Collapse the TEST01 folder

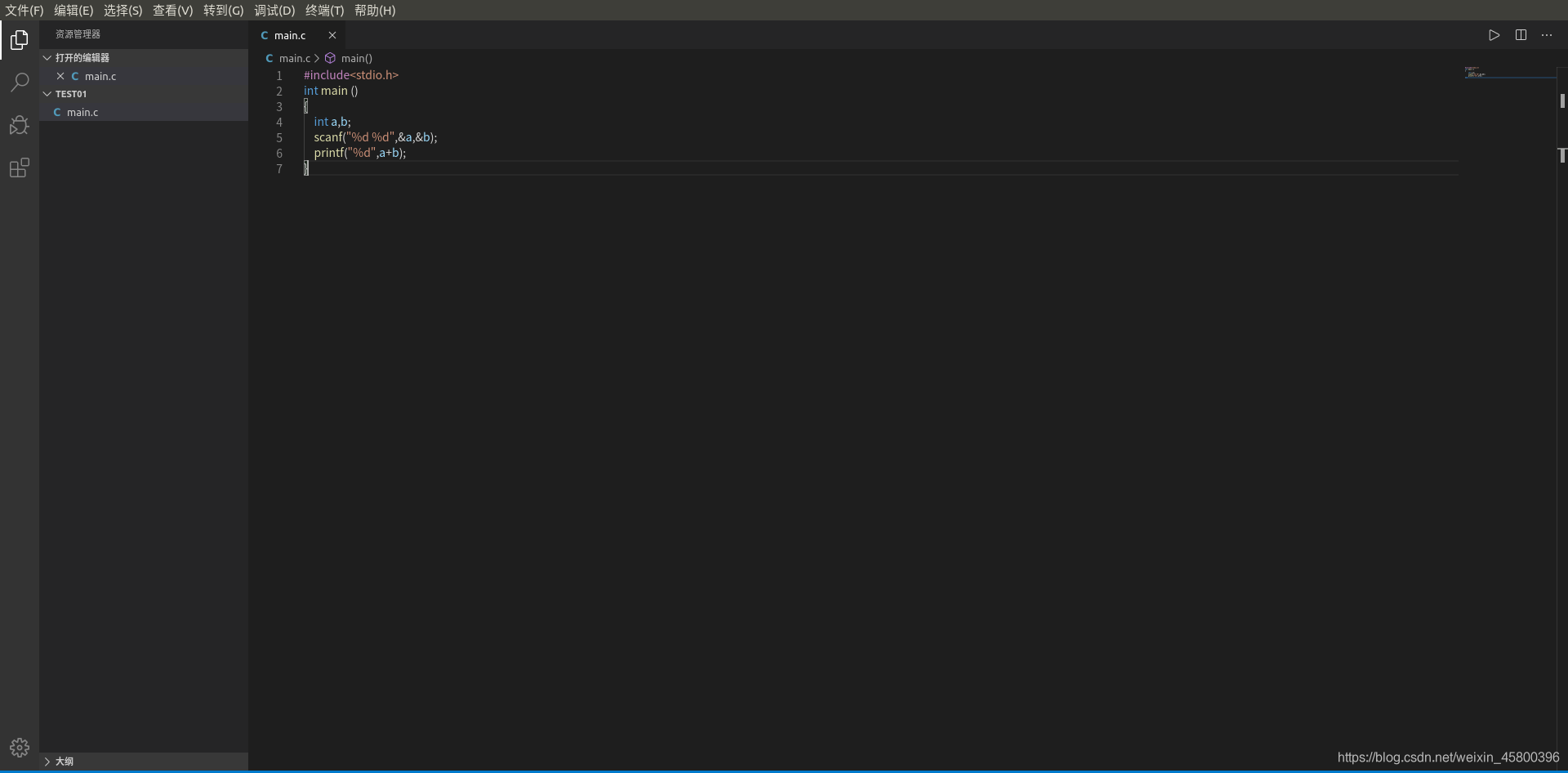pos(47,93)
